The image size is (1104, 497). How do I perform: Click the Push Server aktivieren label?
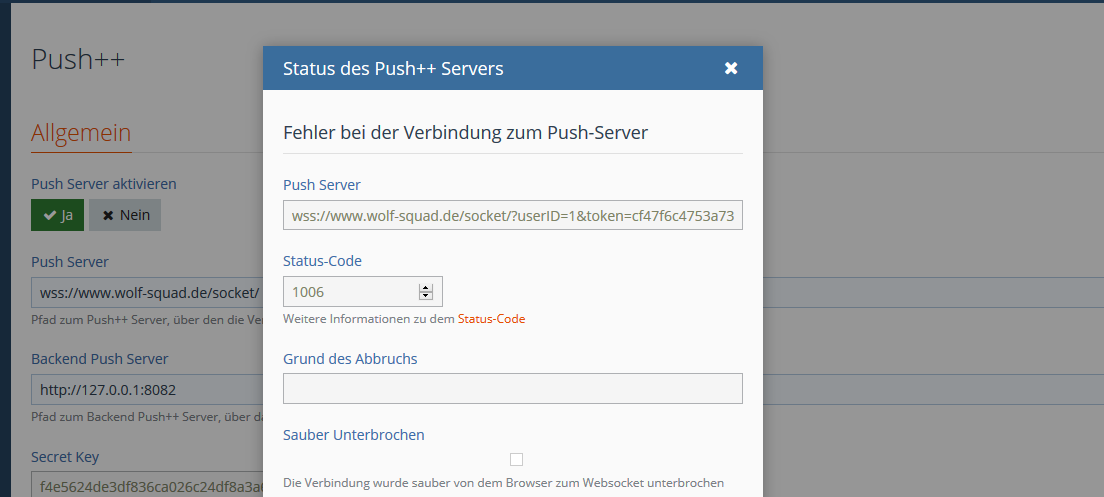[104, 184]
